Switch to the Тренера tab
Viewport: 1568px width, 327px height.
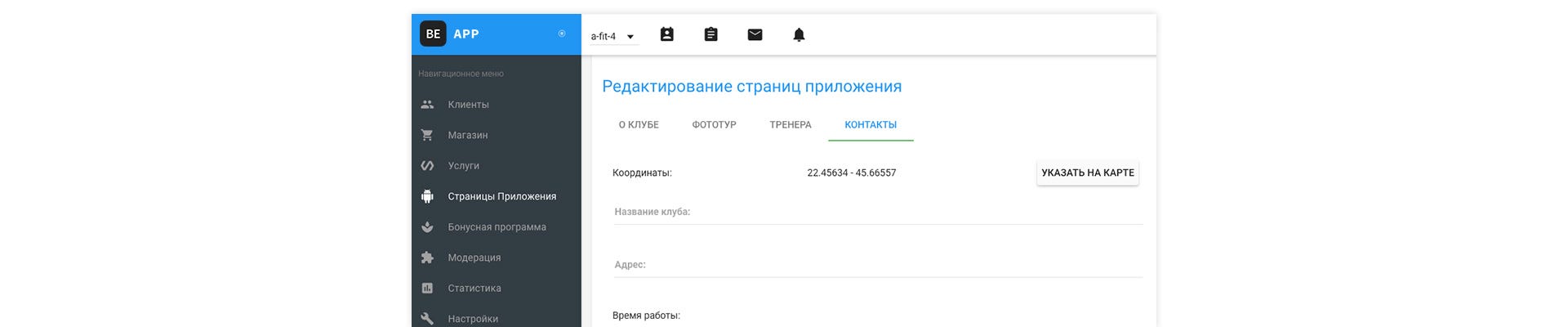click(x=791, y=125)
